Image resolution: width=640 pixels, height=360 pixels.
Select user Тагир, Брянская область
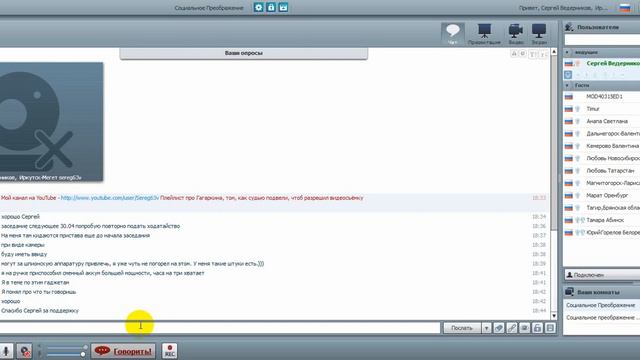tap(602, 208)
